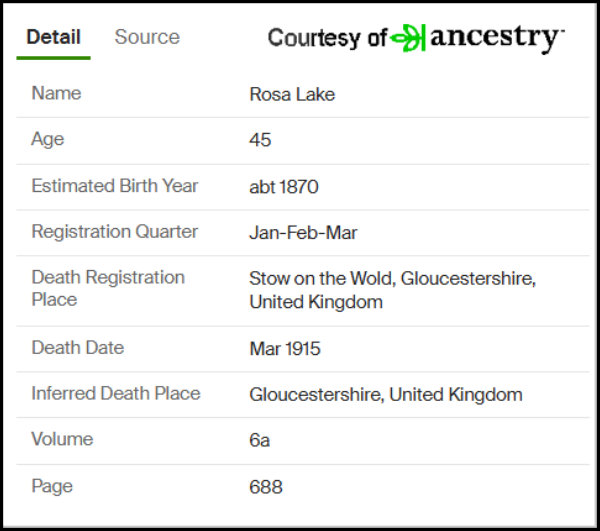Click the Death Date label
This screenshot has height=531, width=600.
pyautogui.click(x=78, y=348)
